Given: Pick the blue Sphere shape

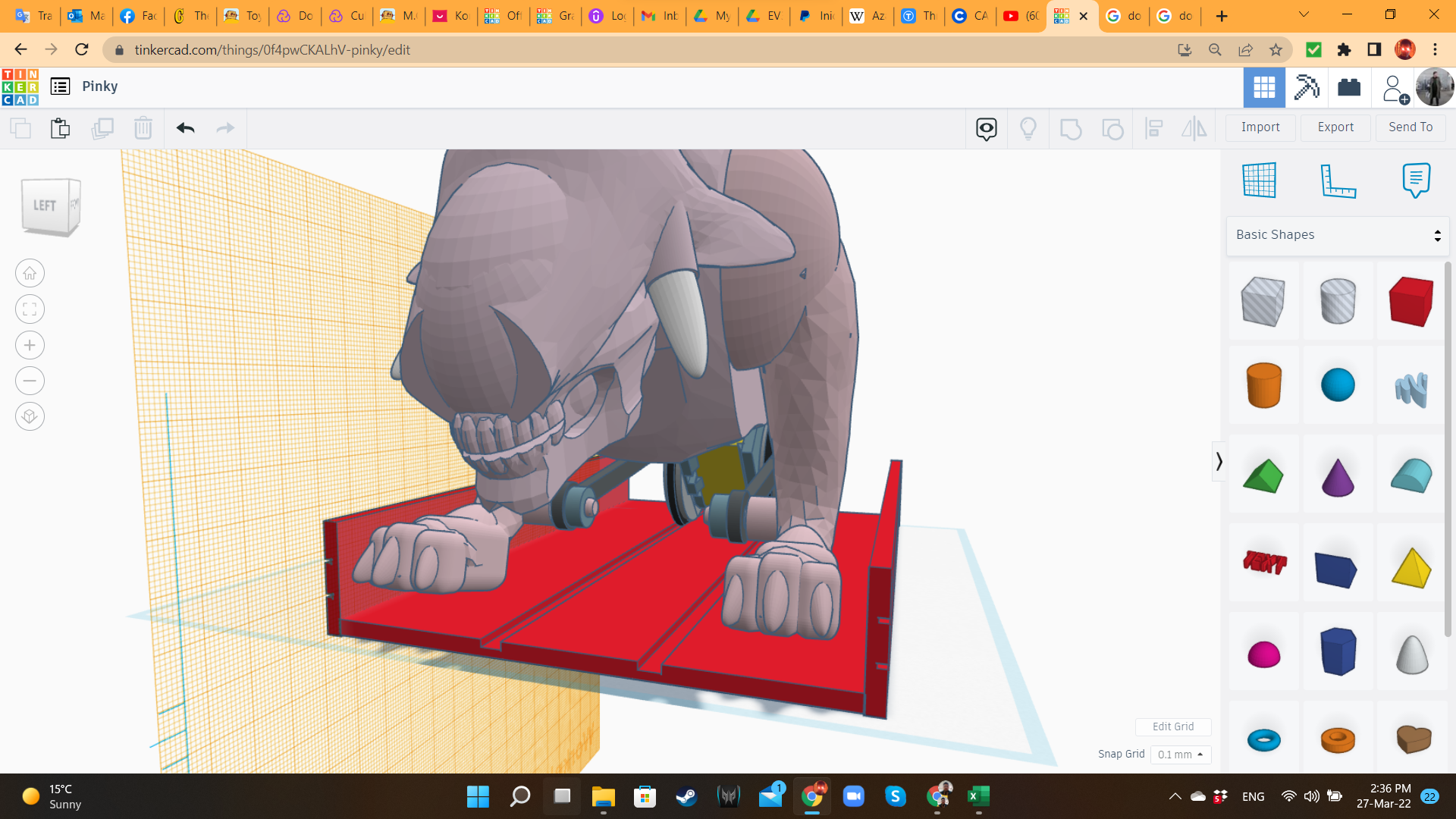Looking at the screenshot, I should click(1338, 385).
